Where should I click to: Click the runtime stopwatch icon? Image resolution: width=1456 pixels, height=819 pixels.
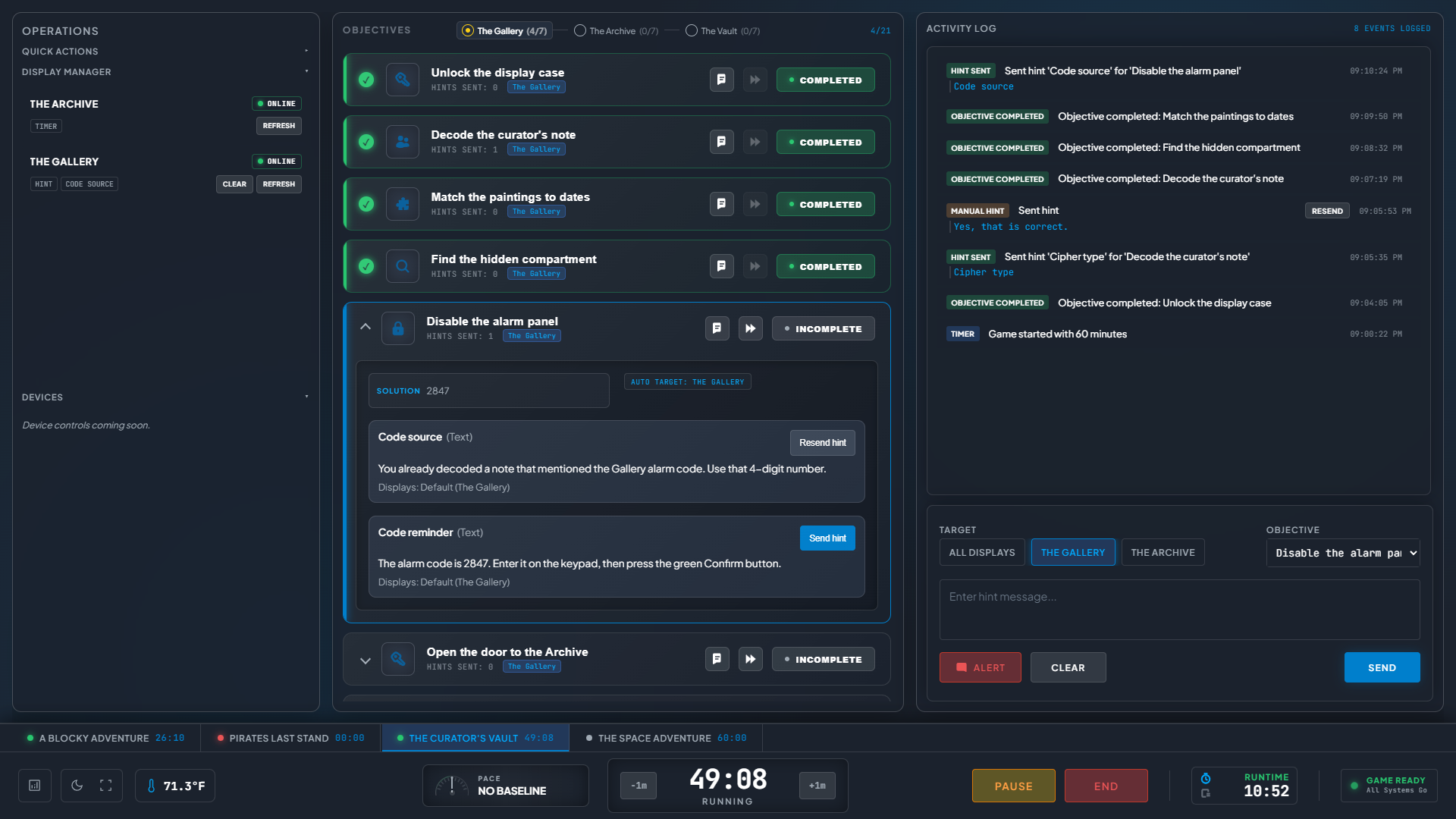[1206, 779]
